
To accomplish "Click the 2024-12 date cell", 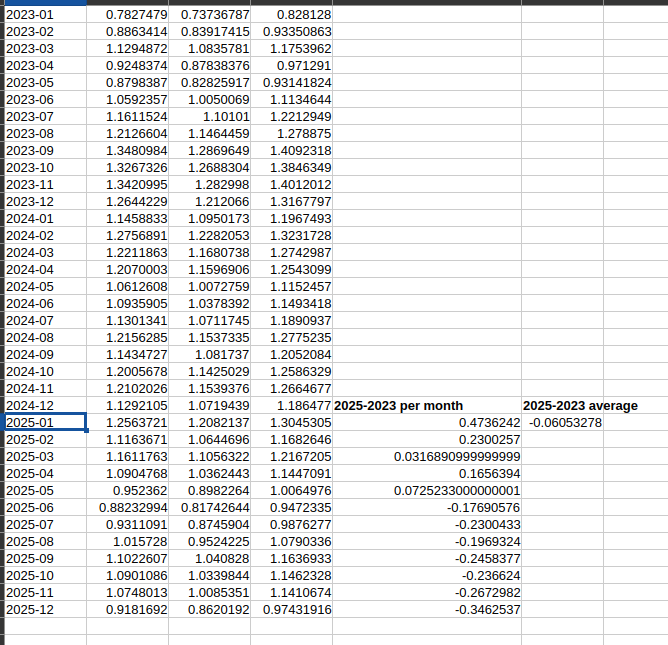I will [44, 405].
